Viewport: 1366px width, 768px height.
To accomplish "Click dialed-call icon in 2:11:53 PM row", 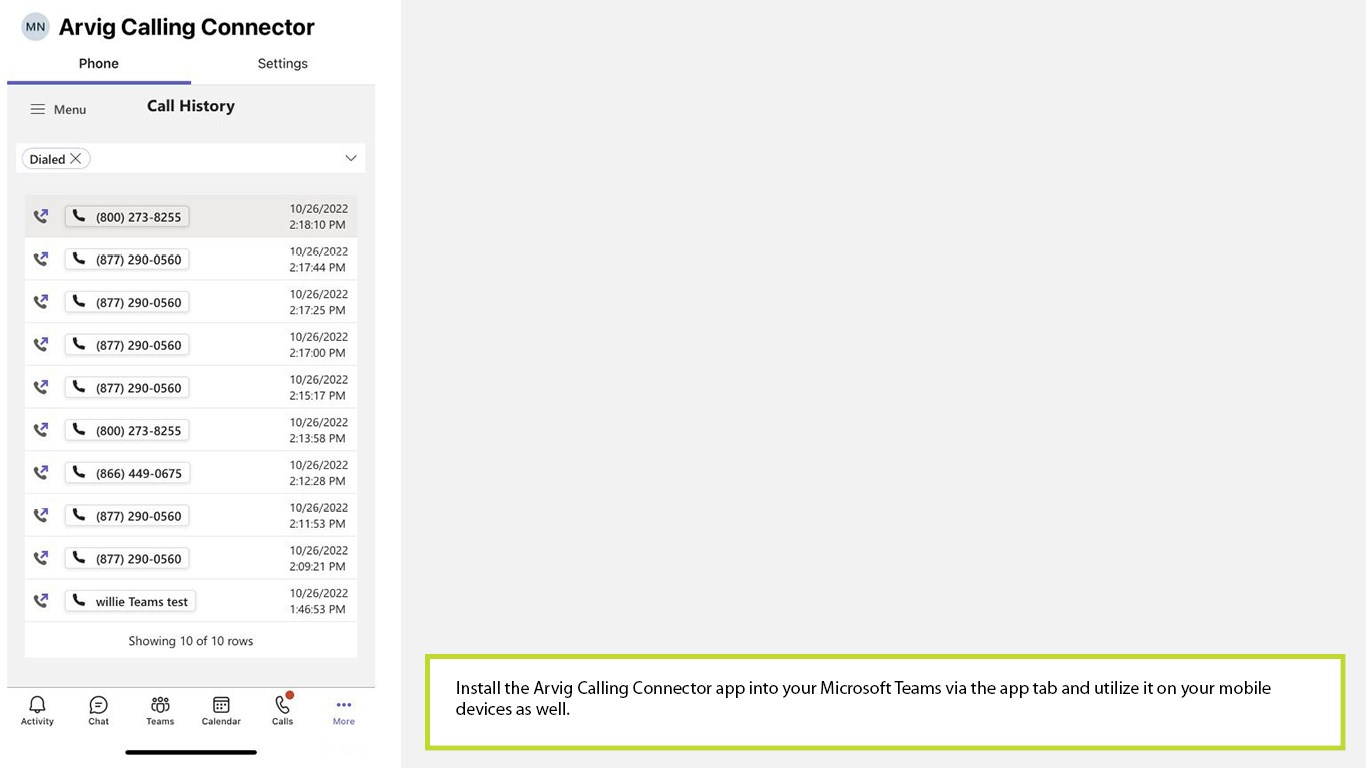I will coord(41,516).
